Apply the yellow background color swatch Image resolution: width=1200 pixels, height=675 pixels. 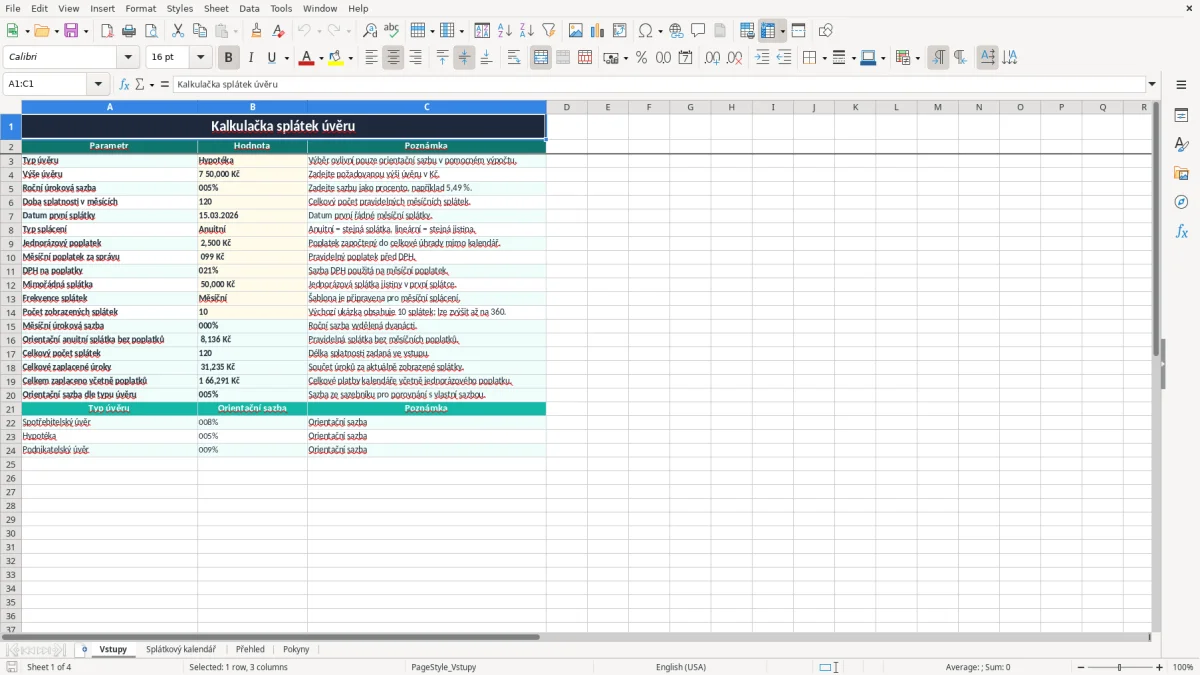(336, 58)
